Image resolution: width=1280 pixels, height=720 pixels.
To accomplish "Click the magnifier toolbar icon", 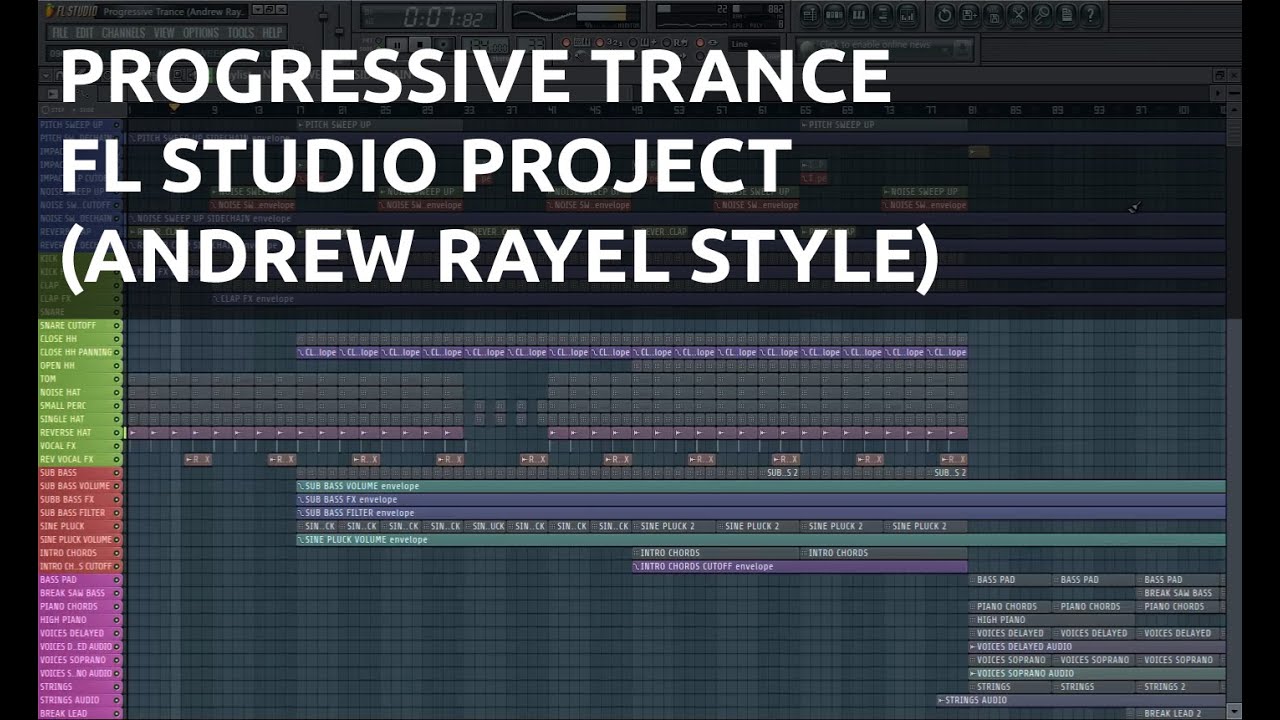I will click(1042, 15).
